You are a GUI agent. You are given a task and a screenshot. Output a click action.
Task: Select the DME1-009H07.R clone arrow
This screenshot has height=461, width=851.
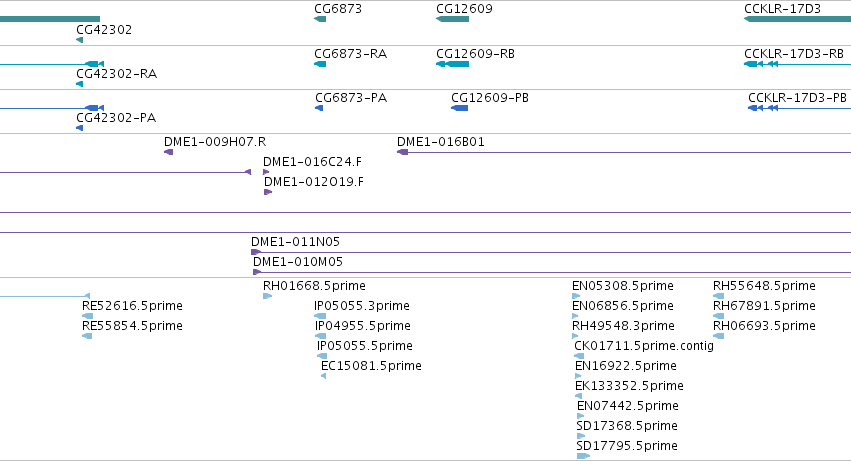169,152
